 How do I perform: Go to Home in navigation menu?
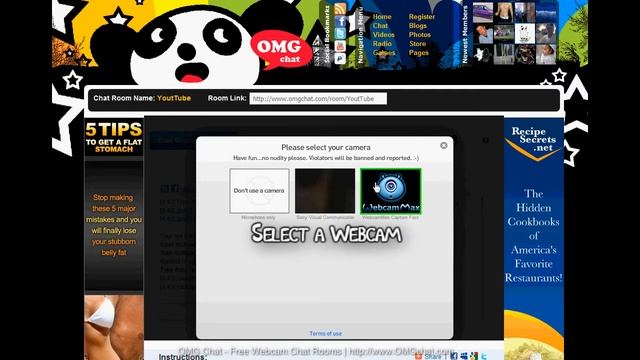click(382, 17)
